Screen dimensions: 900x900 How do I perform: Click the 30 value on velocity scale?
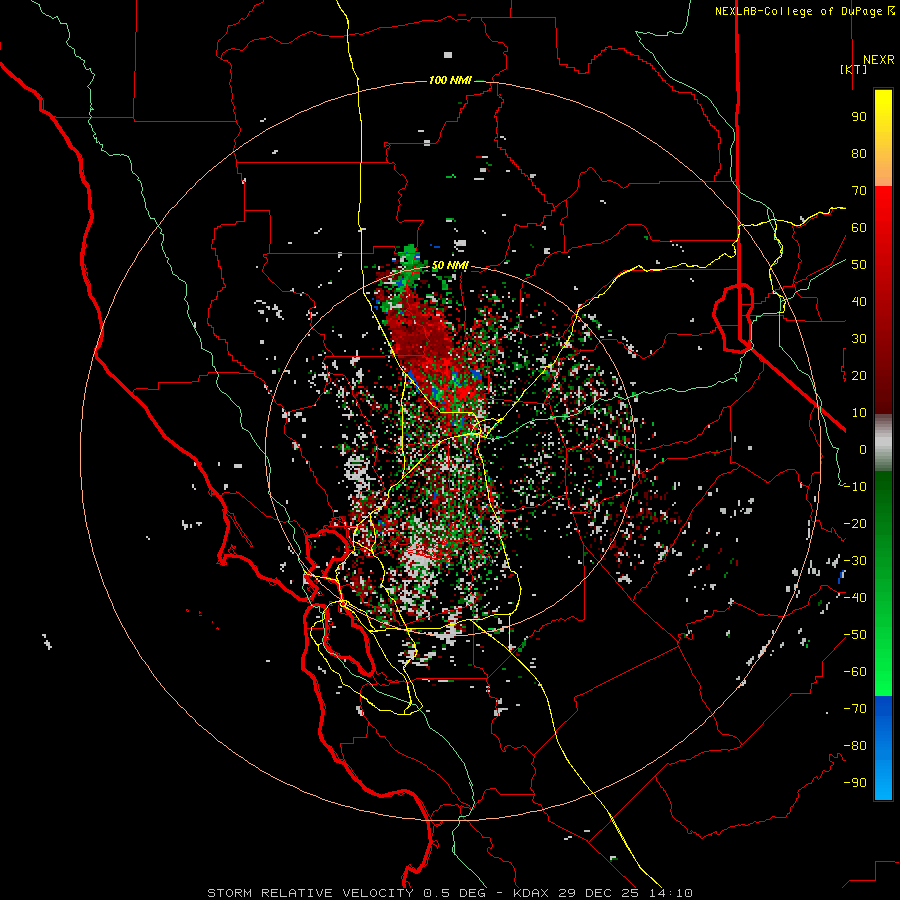[859, 339]
